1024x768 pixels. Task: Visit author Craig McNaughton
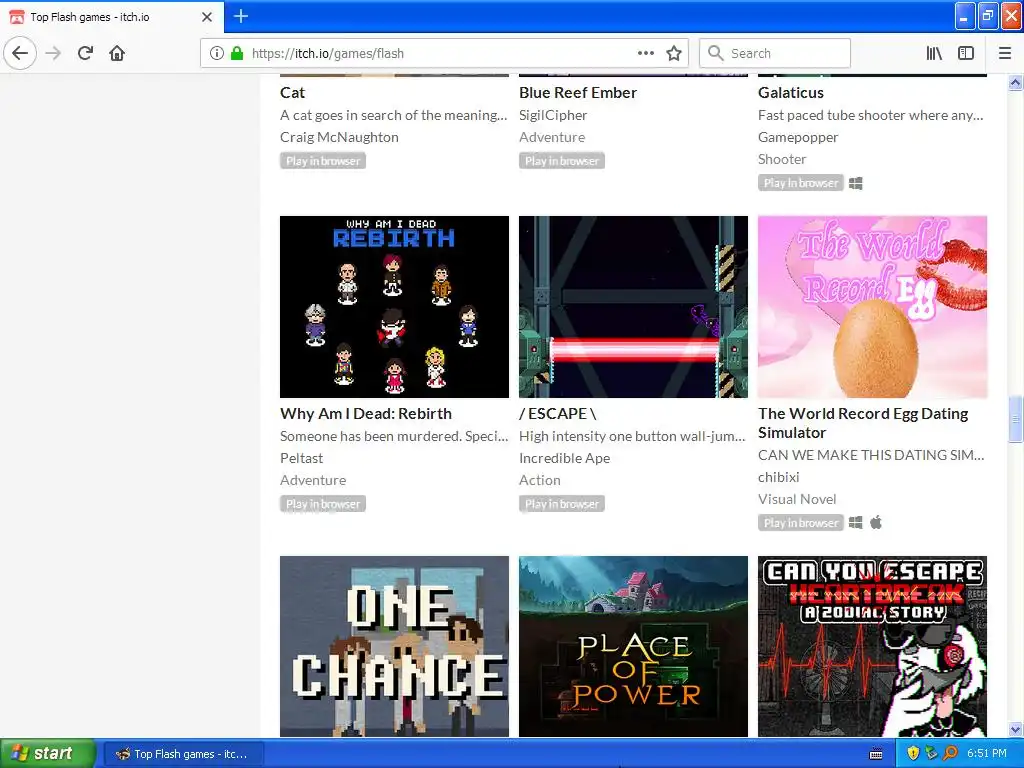click(x=339, y=137)
